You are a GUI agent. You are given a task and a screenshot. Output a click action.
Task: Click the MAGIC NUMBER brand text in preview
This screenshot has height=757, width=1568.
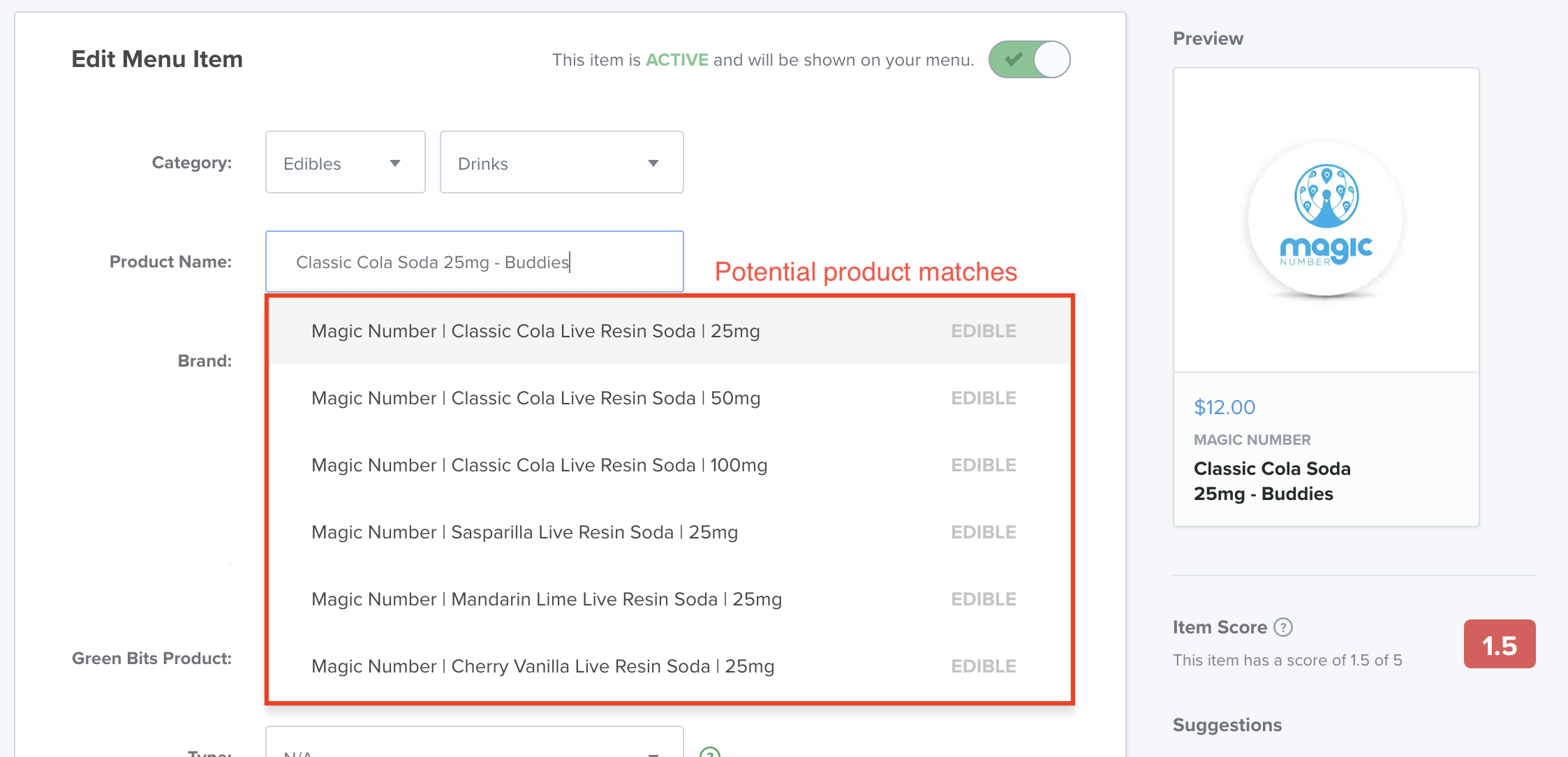[x=1252, y=440]
